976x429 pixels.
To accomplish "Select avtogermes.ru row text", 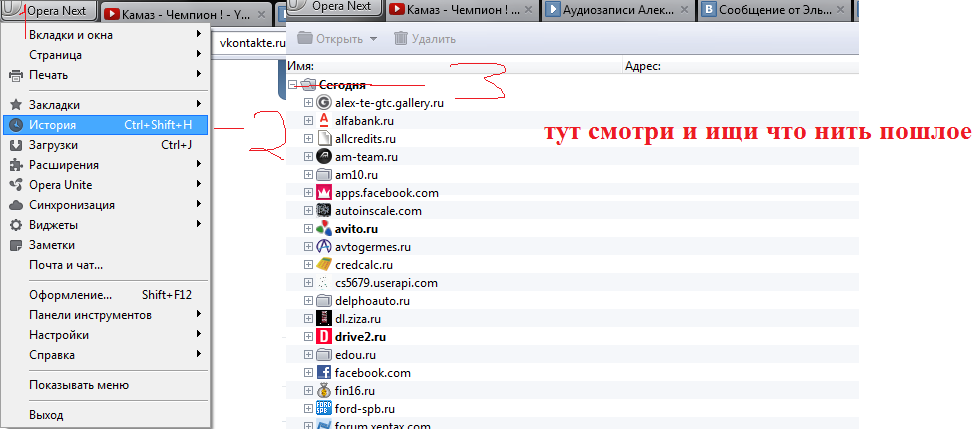I will click(x=372, y=247).
